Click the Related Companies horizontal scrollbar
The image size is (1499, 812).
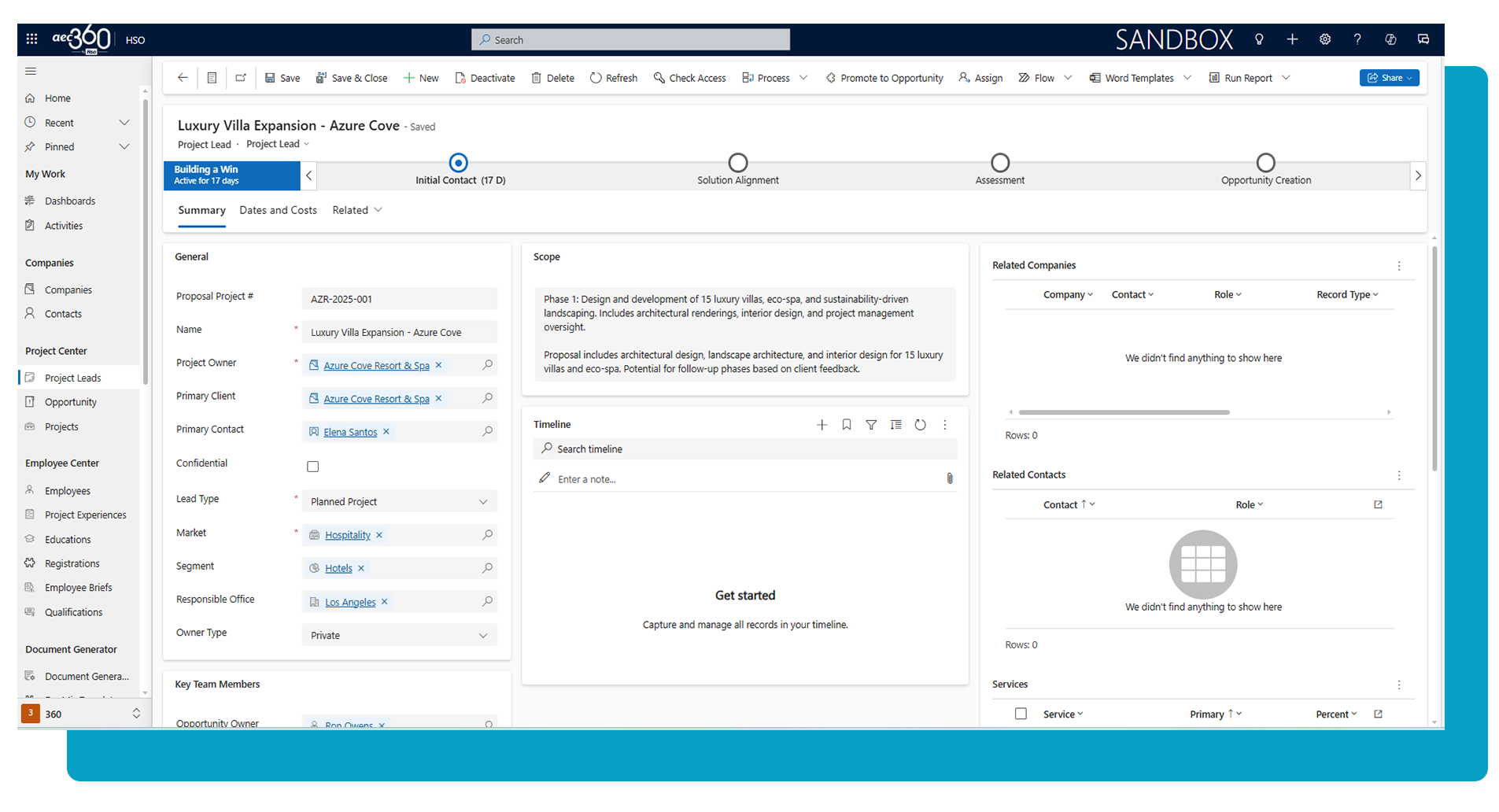click(1124, 412)
